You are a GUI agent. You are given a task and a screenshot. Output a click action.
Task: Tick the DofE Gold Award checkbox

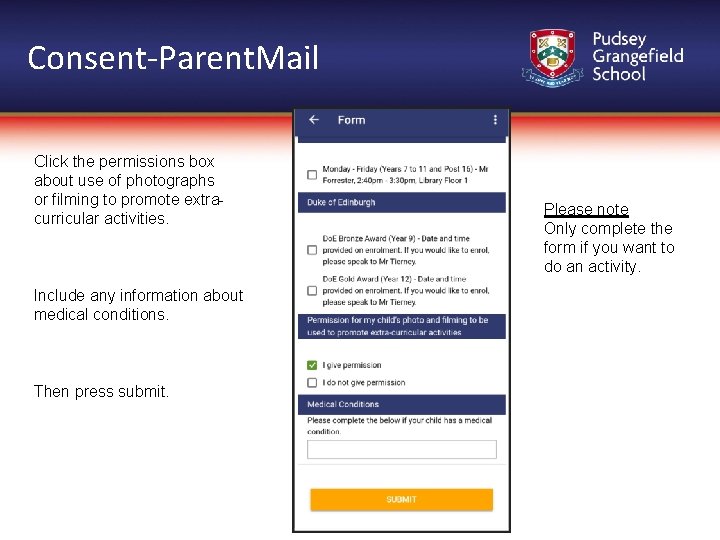312,291
